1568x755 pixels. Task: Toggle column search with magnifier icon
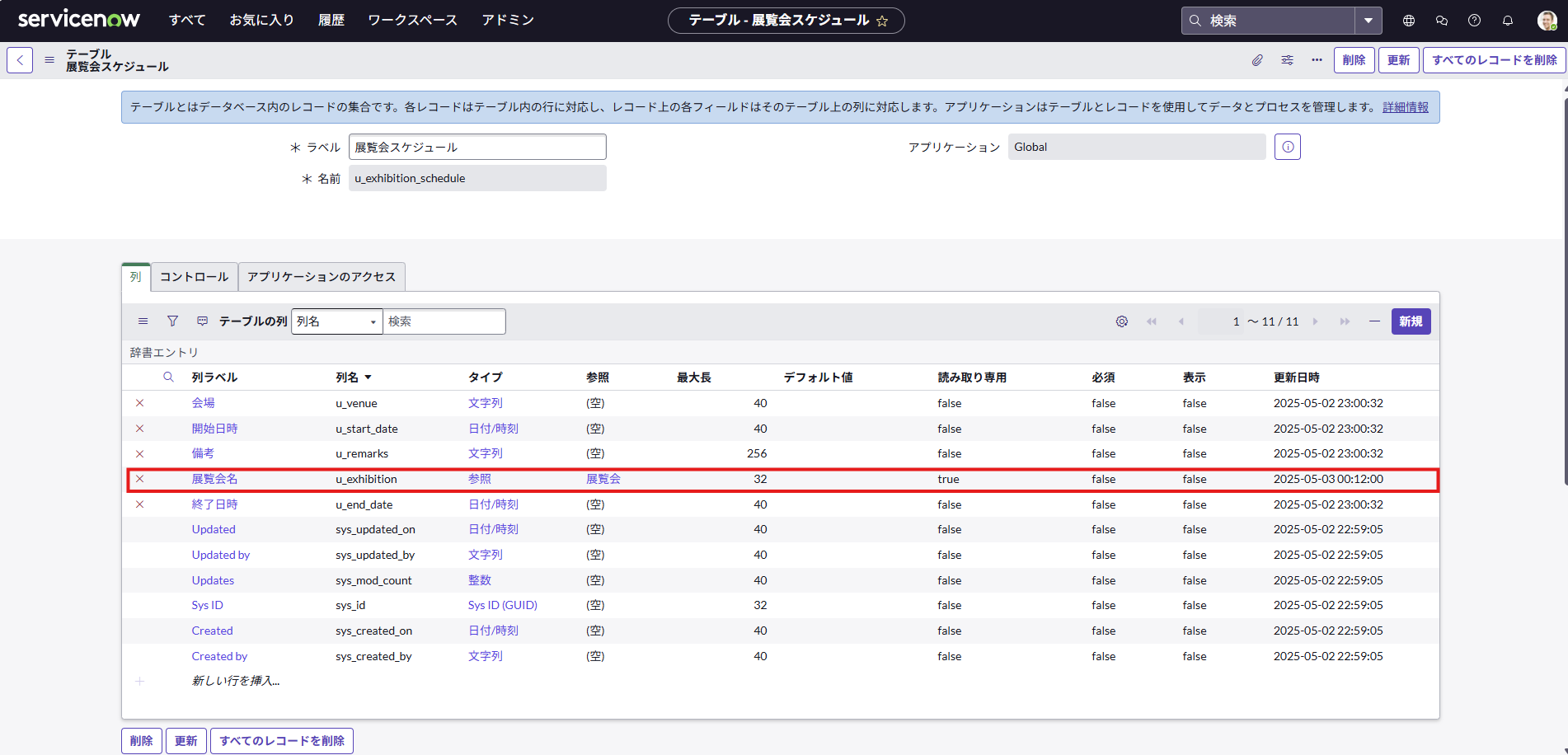168,377
